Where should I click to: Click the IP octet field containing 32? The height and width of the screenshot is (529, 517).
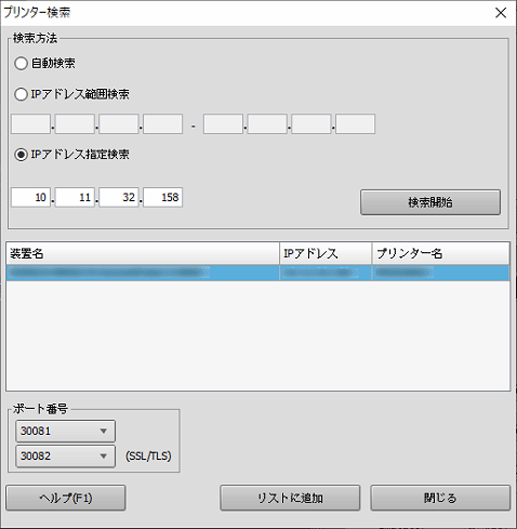coord(119,197)
